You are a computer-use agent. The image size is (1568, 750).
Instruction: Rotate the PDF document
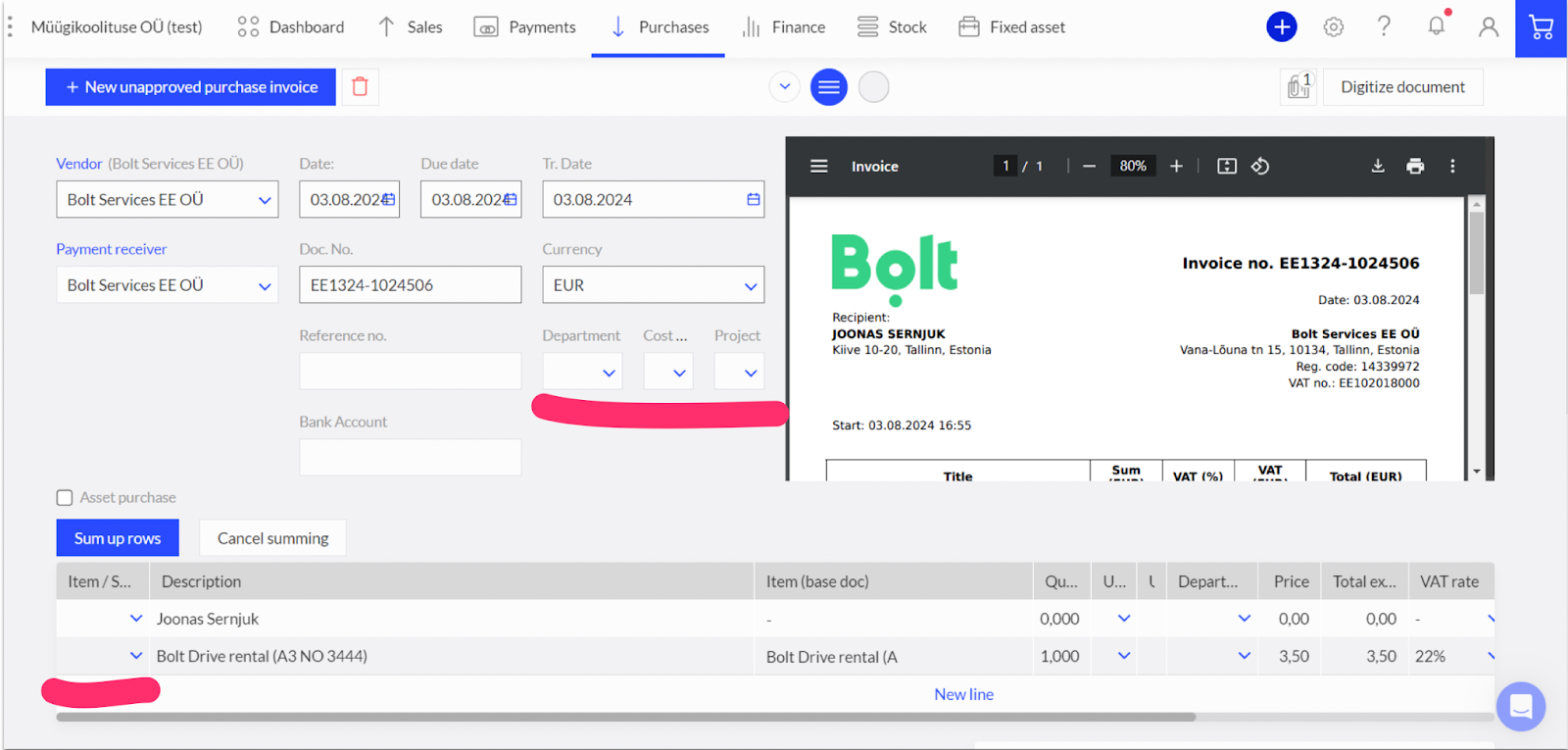(x=1260, y=167)
